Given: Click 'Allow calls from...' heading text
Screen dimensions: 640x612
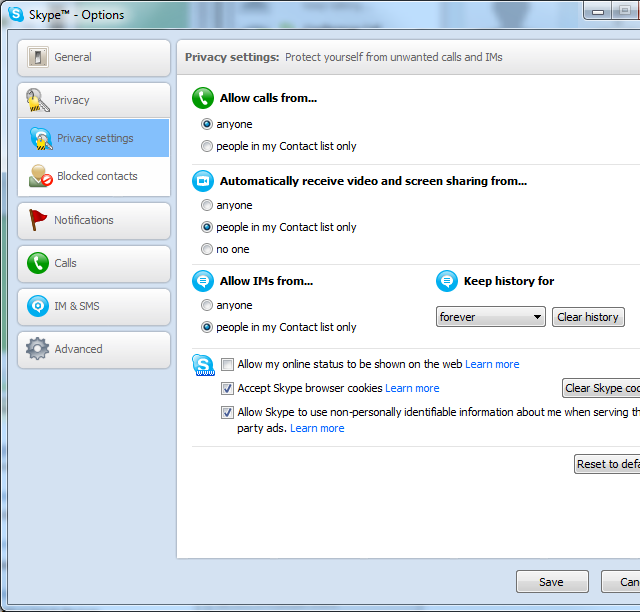Looking at the screenshot, I should (268, 98).
